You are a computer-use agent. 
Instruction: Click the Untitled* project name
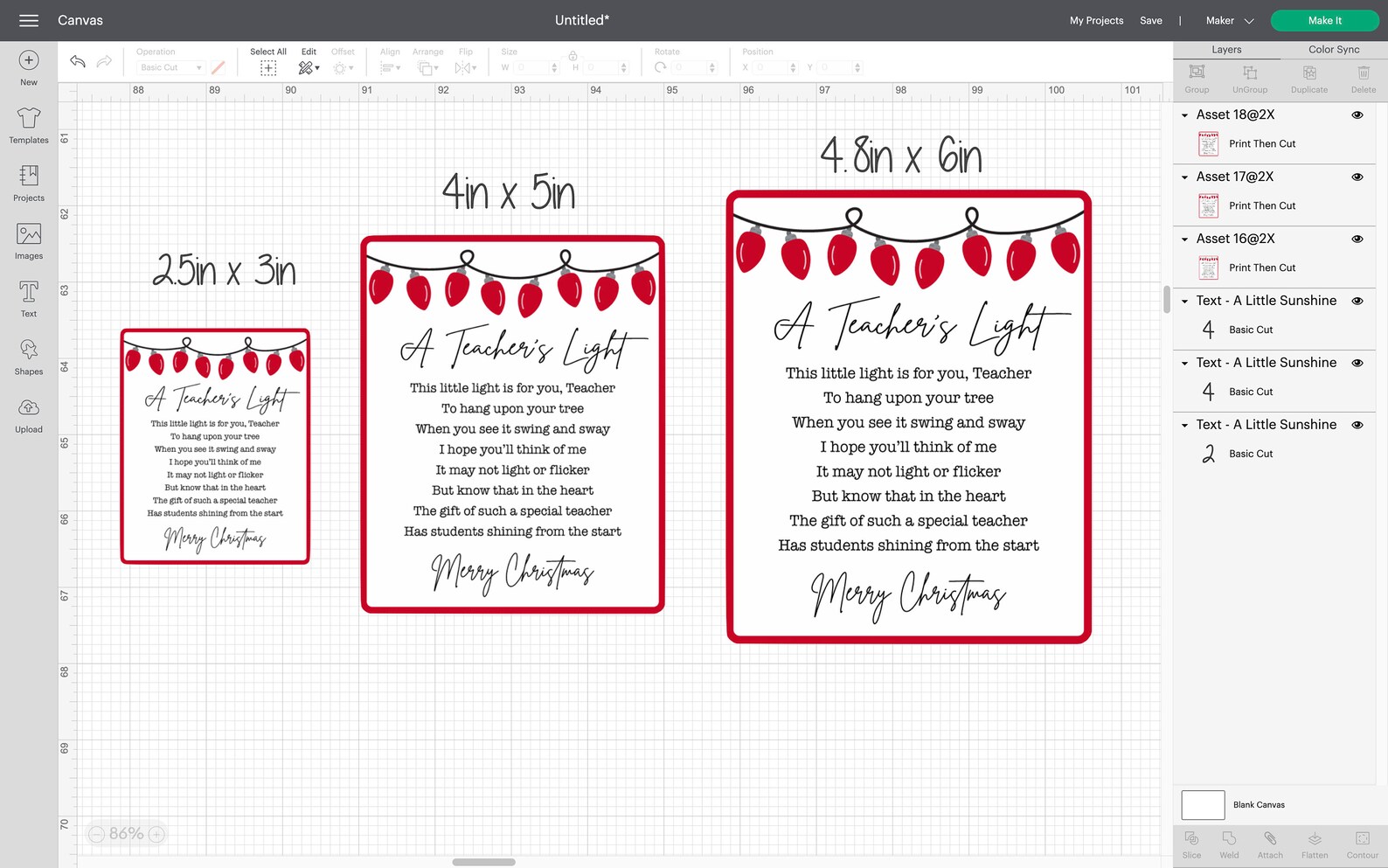tap(582, 20)
